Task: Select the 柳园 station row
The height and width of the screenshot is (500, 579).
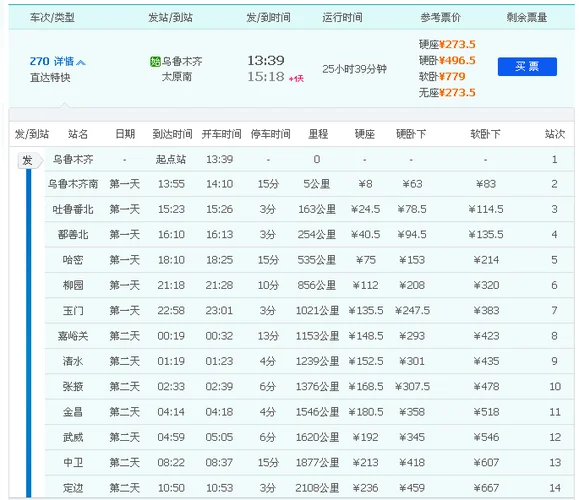Action: [x=309, y=285]
